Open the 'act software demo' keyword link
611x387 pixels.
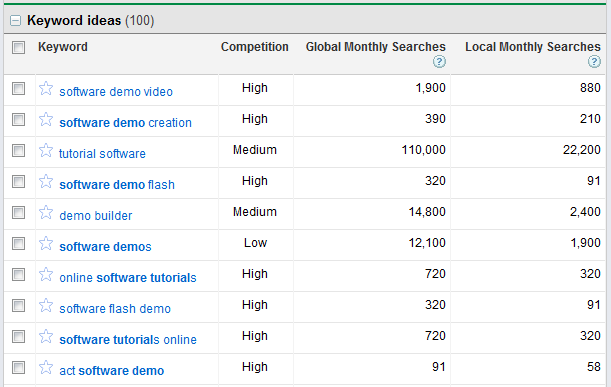point(111,371)
